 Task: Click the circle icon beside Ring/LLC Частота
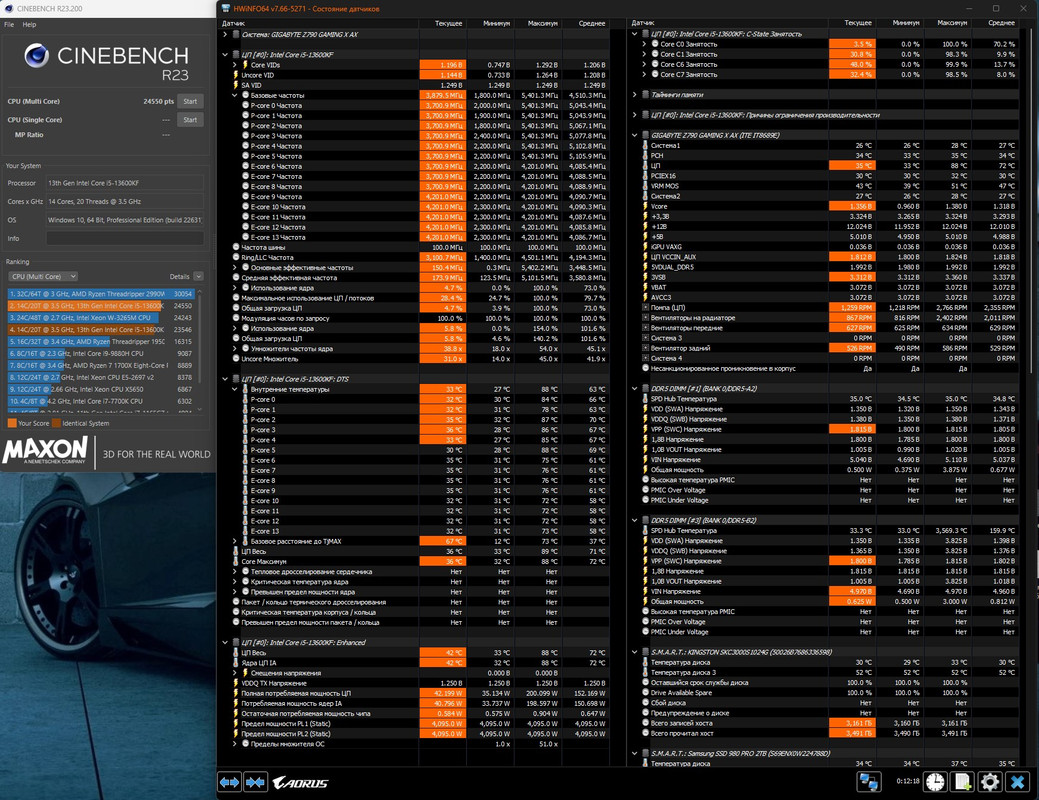coord(236,257)
